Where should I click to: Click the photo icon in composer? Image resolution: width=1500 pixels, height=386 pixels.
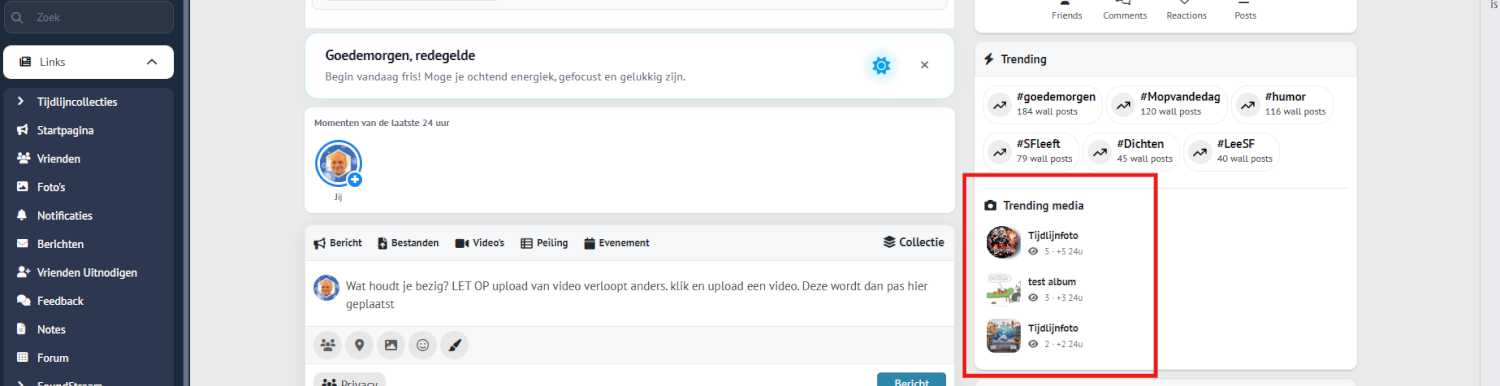391,345
